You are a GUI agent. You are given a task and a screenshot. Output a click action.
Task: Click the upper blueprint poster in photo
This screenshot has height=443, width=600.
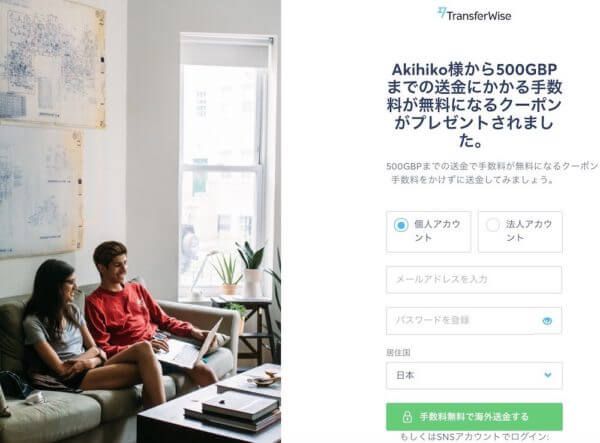(x=53, y=63)
